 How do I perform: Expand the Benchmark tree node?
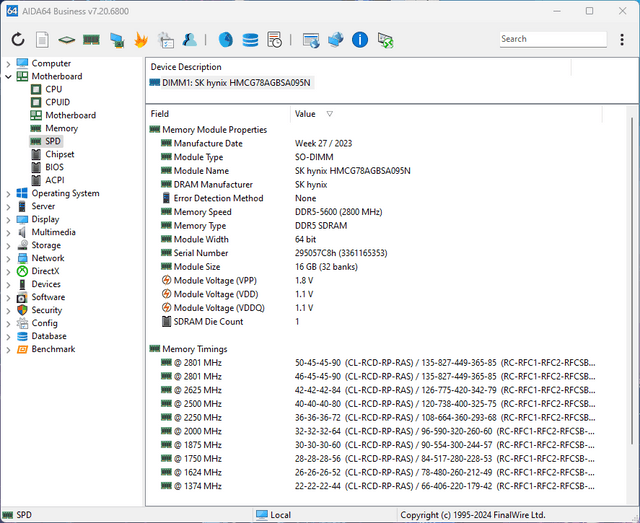pyautogui.click(x=8, y=349)
